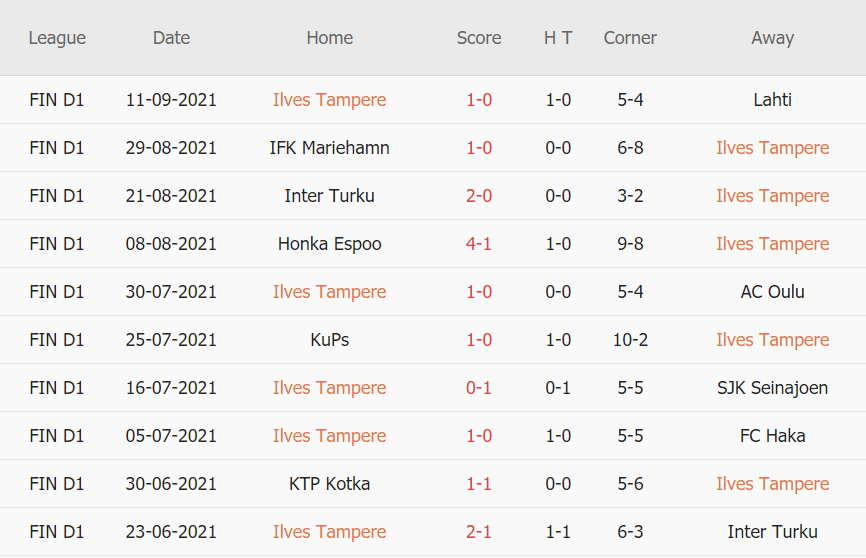
Task: Click the Inter Turku home team on 21-08-2021
Action: tap(329, 196)
